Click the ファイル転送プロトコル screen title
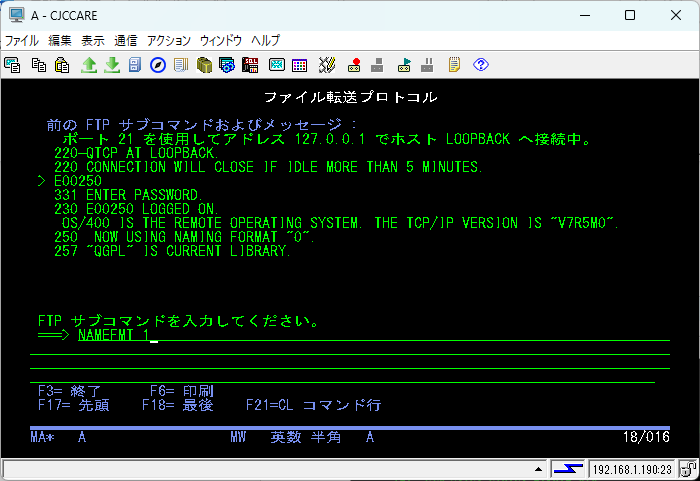 coord(351,97)
